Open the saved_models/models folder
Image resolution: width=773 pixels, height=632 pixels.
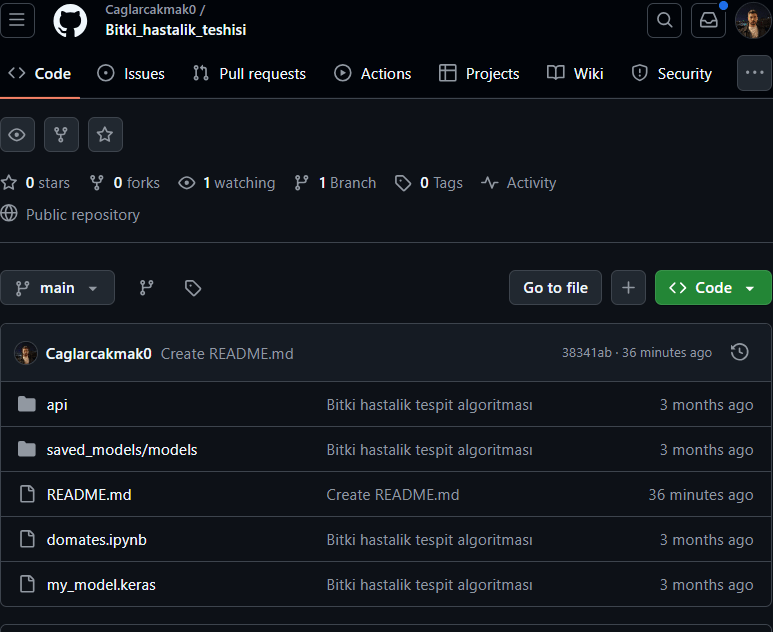point(122,450)
